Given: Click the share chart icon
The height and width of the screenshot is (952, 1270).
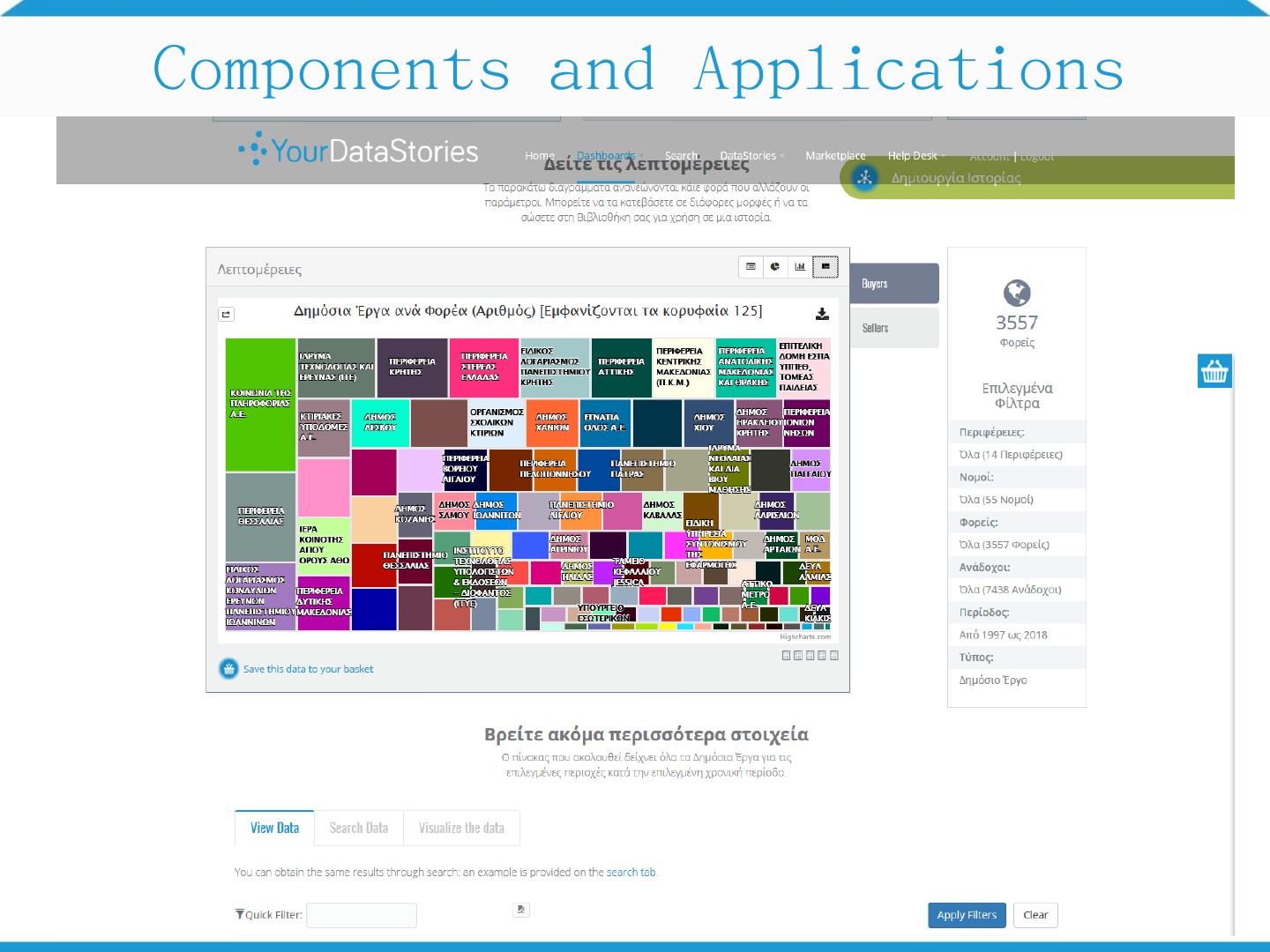Looking at the screenshot, I should click(227, 314).
